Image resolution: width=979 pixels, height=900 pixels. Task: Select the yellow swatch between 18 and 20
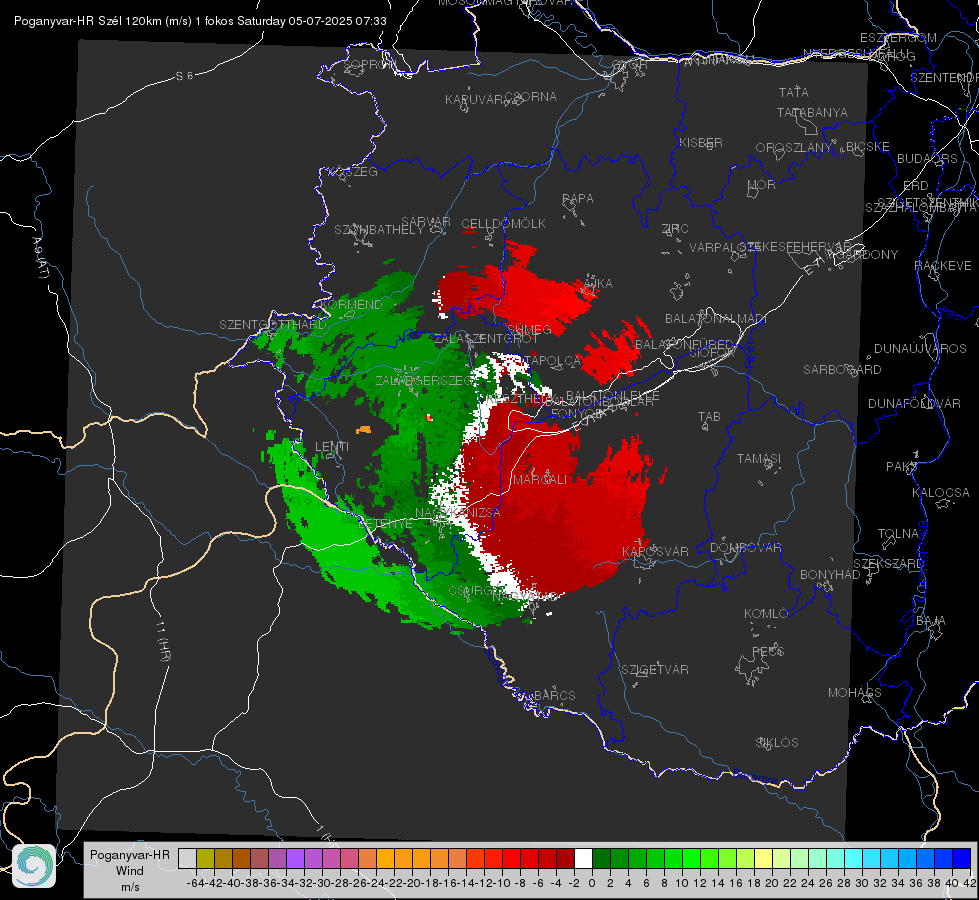pyautogui.click(x=764, y=859)
